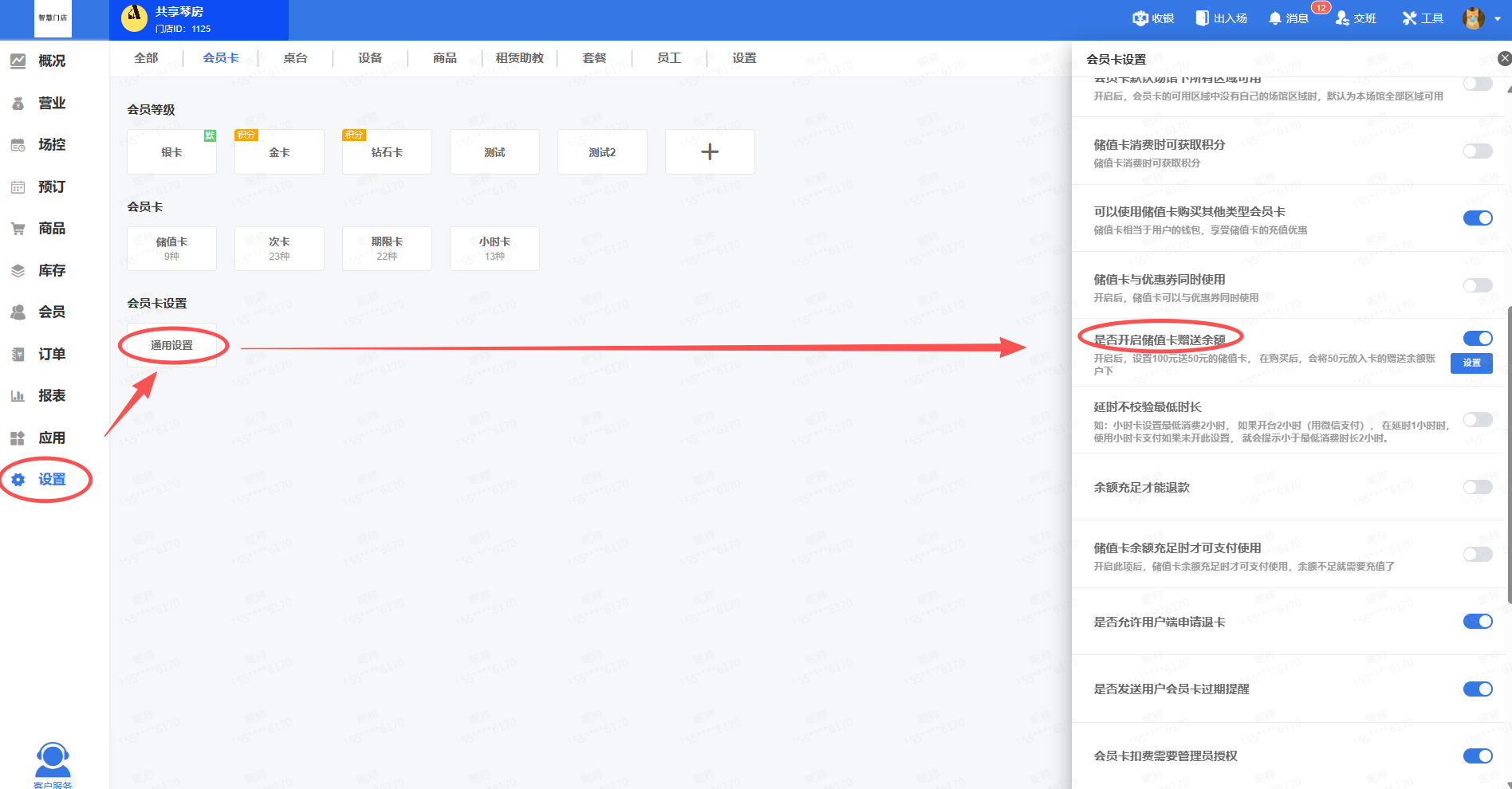
Task: Click the 出入场 entry-exit icon
Action: tap(1202, 18)
